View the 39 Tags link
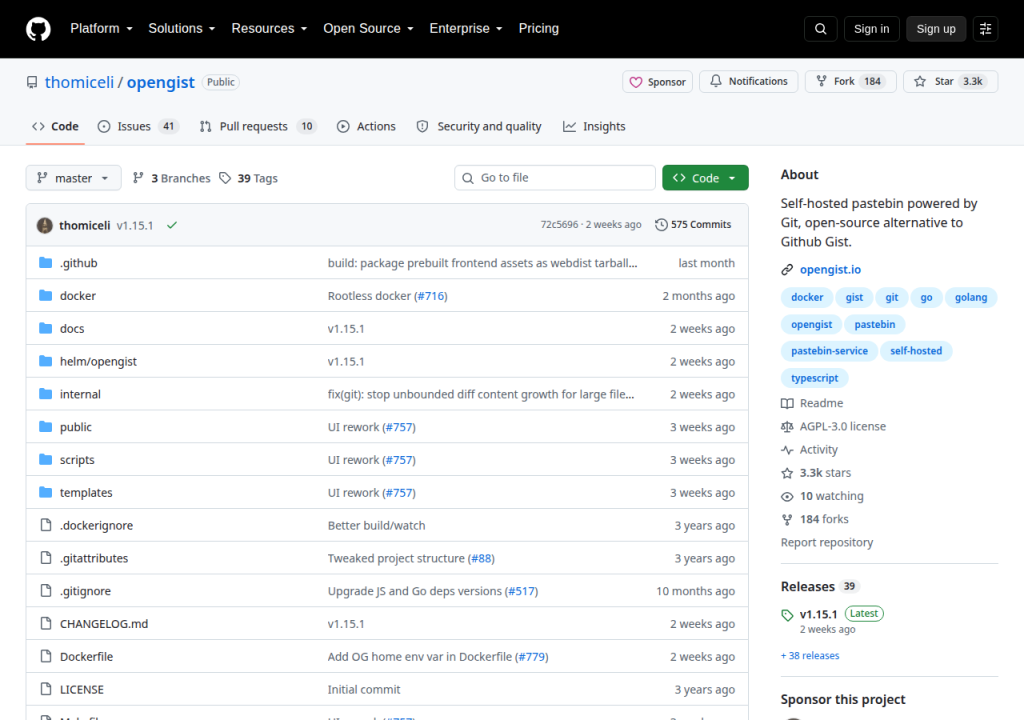 tap(249, 178)
